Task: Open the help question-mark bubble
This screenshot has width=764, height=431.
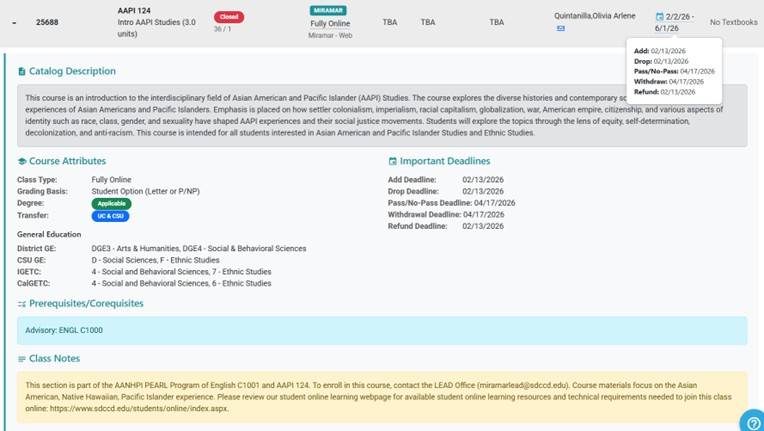Action: tap(753, 422)
